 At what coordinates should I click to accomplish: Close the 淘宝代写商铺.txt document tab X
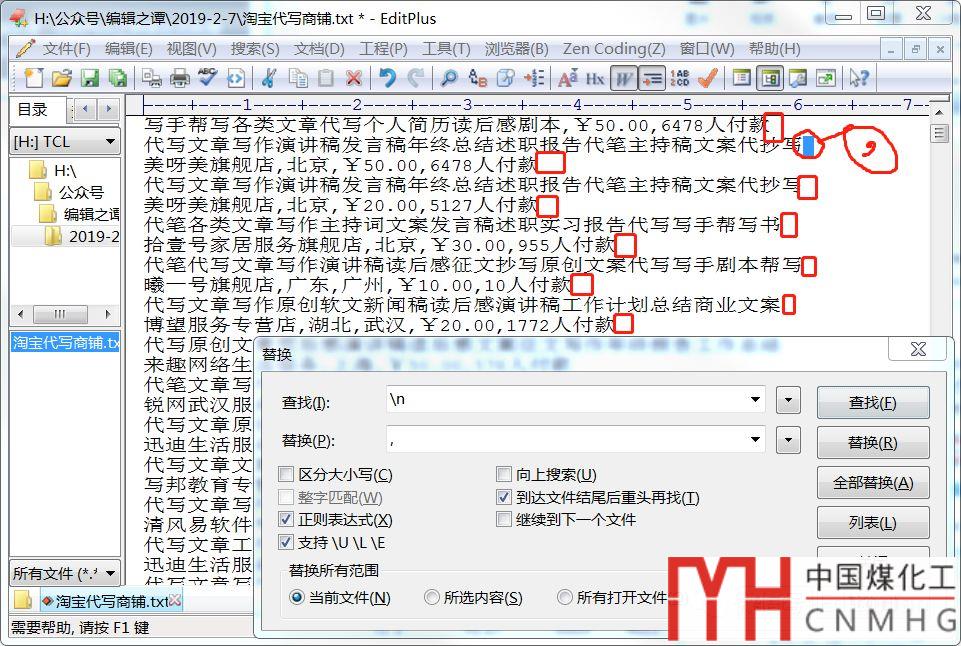tap(175, 600)
